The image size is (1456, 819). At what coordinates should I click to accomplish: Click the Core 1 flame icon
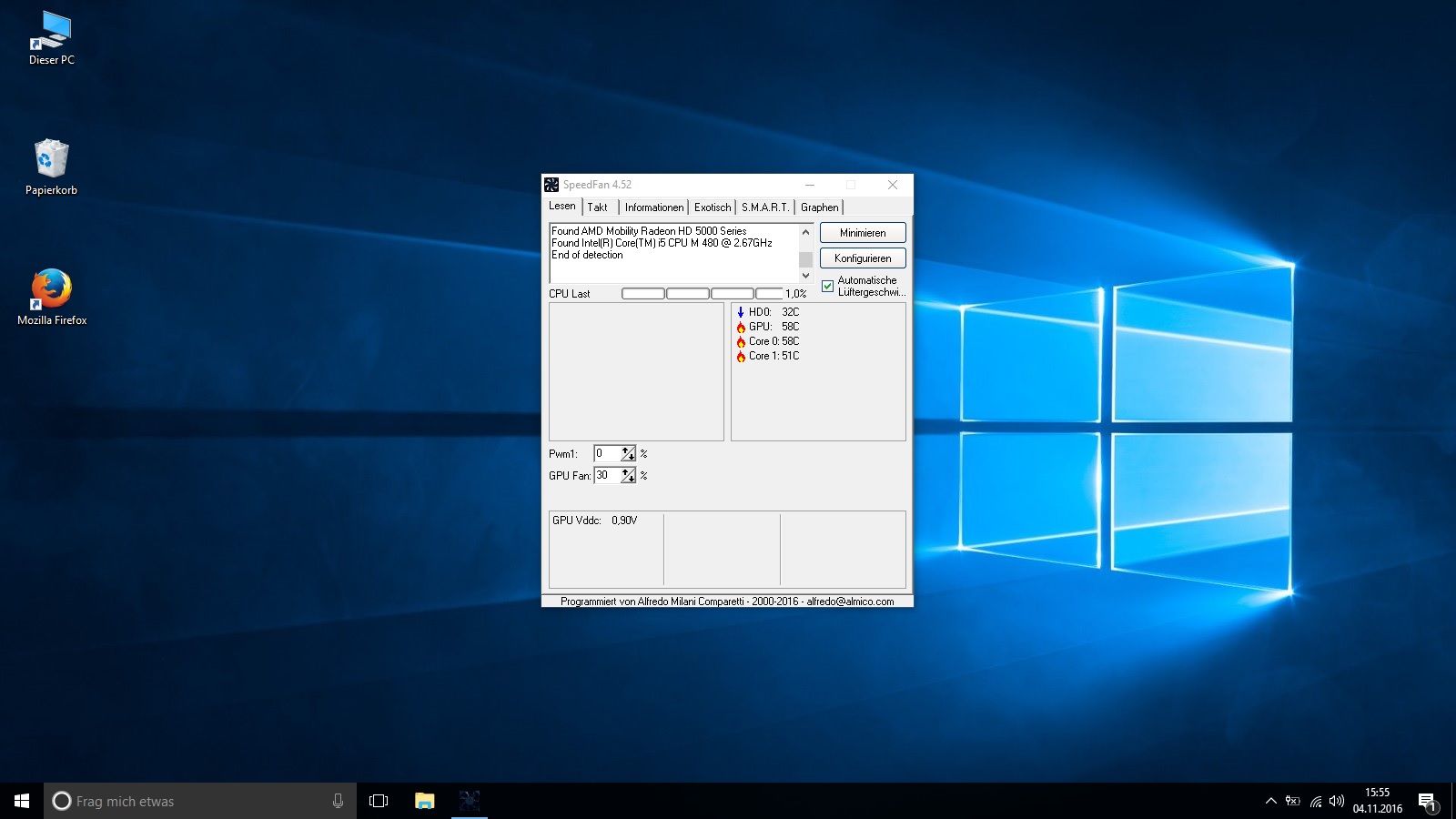click(741, 356)
